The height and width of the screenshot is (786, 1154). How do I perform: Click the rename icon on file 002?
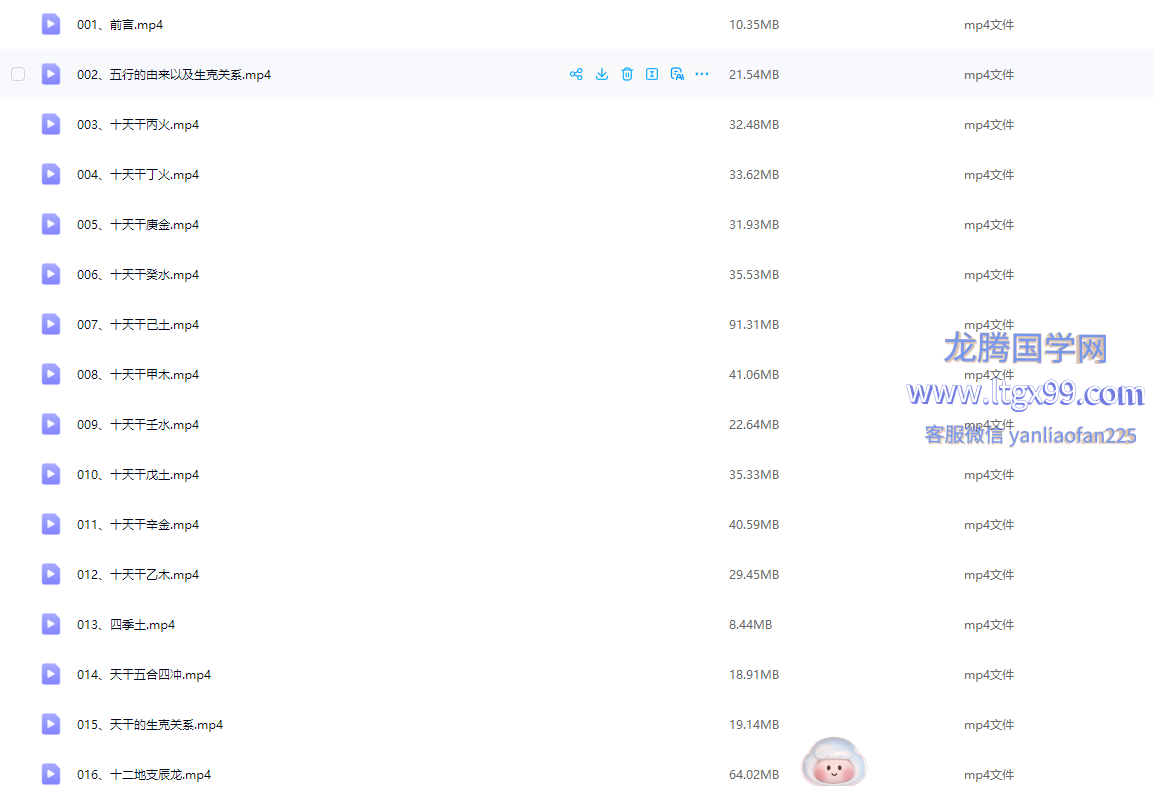point(652,74)
